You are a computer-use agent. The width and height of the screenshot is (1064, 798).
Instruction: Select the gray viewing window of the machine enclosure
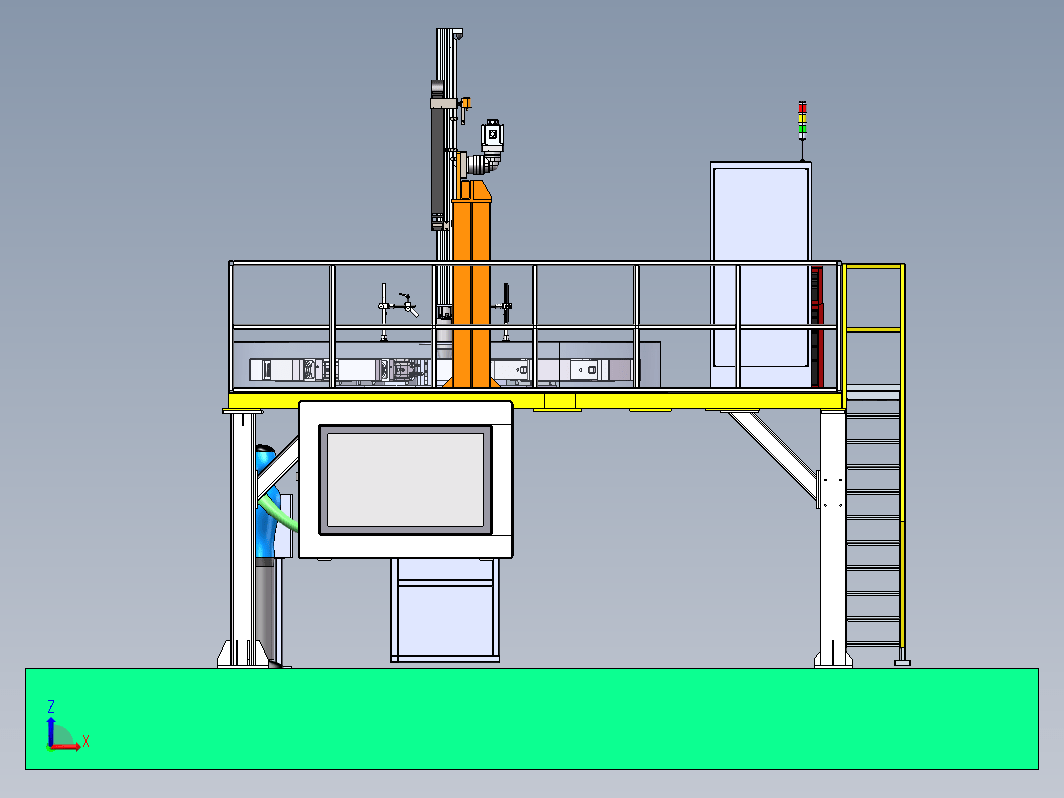coord(405,480)
